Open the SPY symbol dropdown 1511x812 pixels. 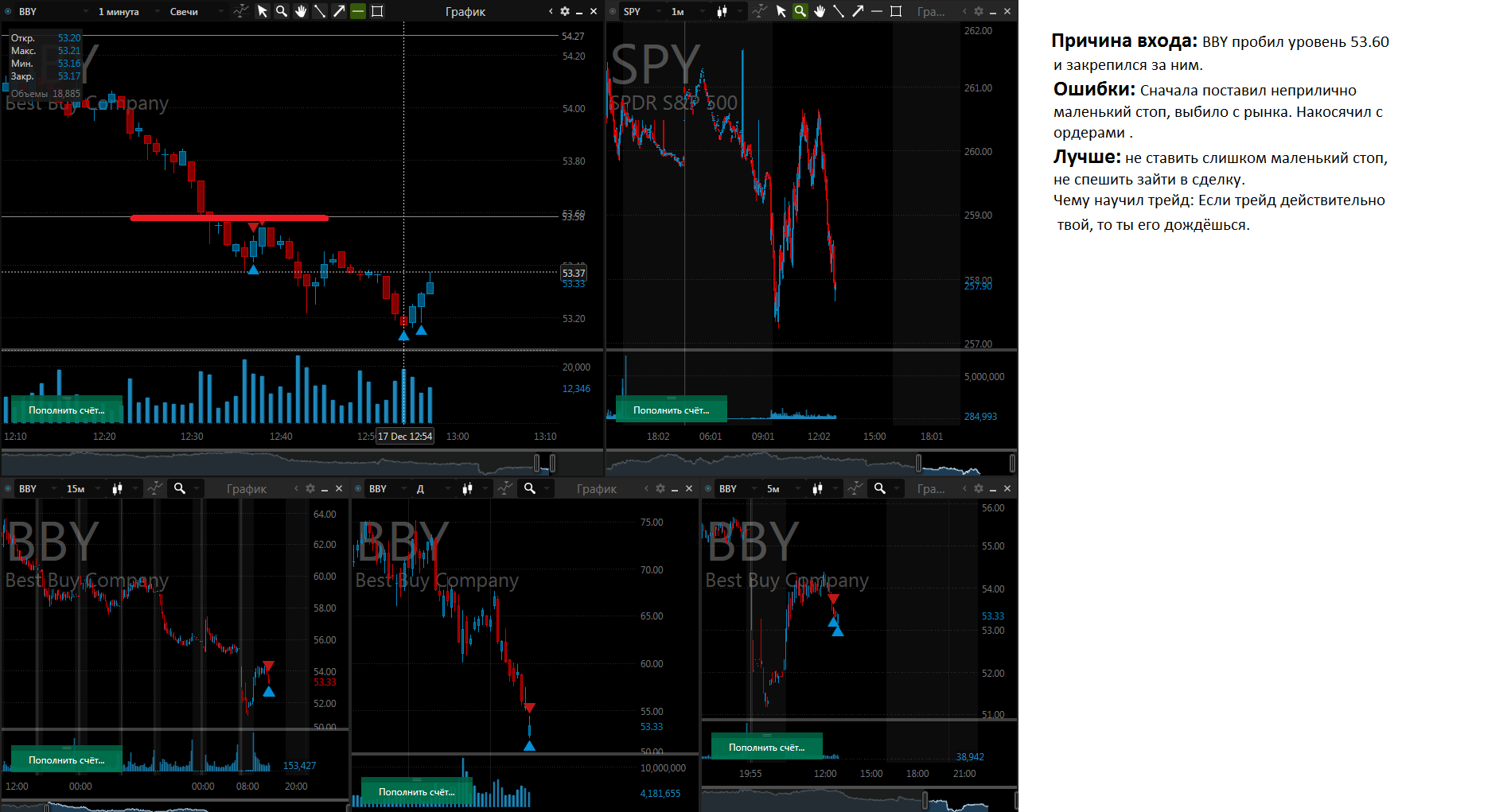pos(643,11)
